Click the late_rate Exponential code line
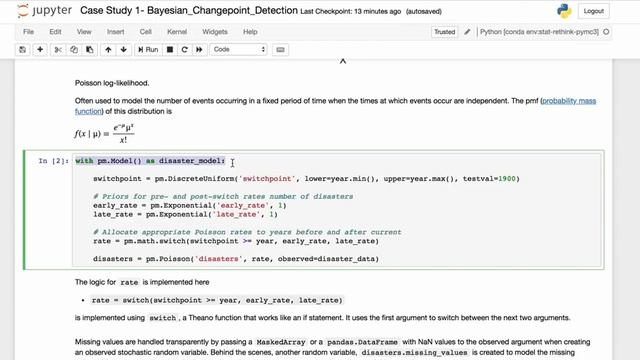The height and width of the screenshot is (360, 640). [x=185, y=214]
